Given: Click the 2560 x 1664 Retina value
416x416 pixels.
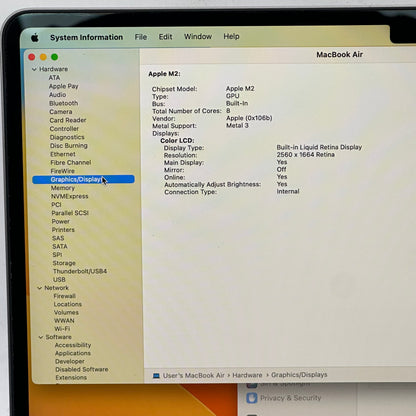Looking at the screenshot, I should click(x=306, y=155).
